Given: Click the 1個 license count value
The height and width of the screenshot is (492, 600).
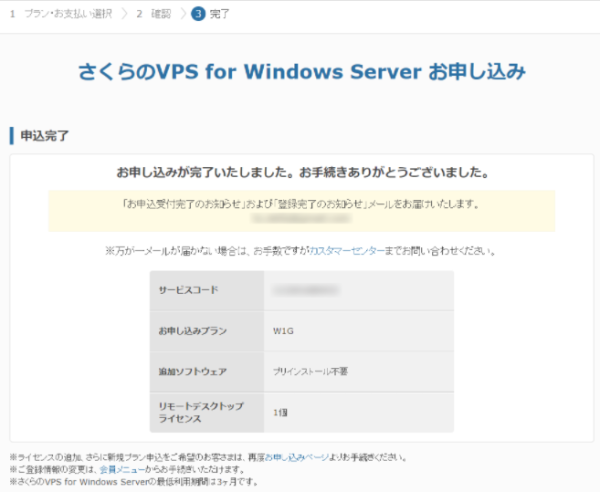Looking at the screenshot, I should point(280,412).
